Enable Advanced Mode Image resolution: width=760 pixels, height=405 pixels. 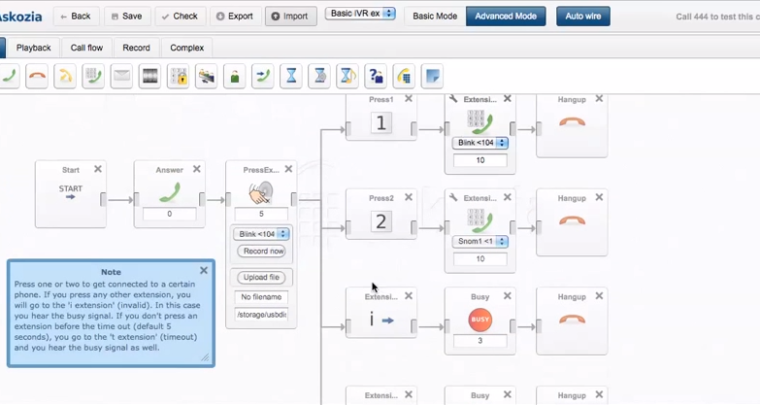506,16
